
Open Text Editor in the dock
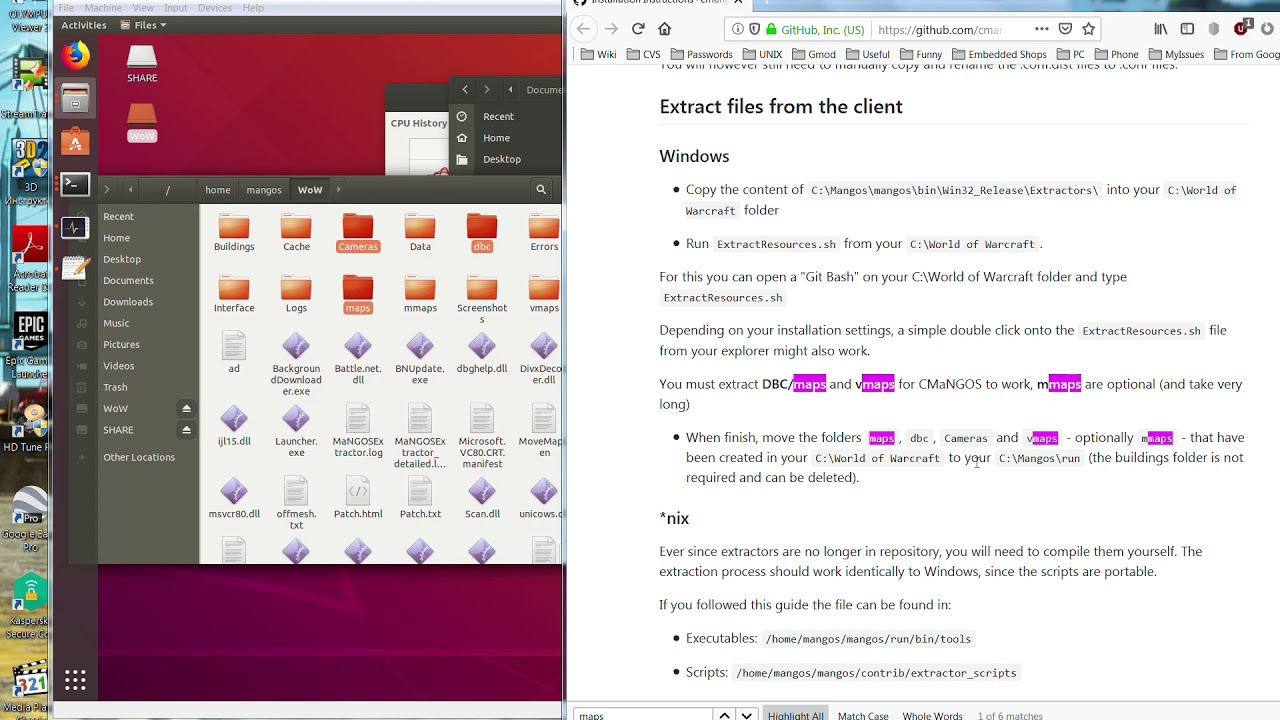[75, 269]
